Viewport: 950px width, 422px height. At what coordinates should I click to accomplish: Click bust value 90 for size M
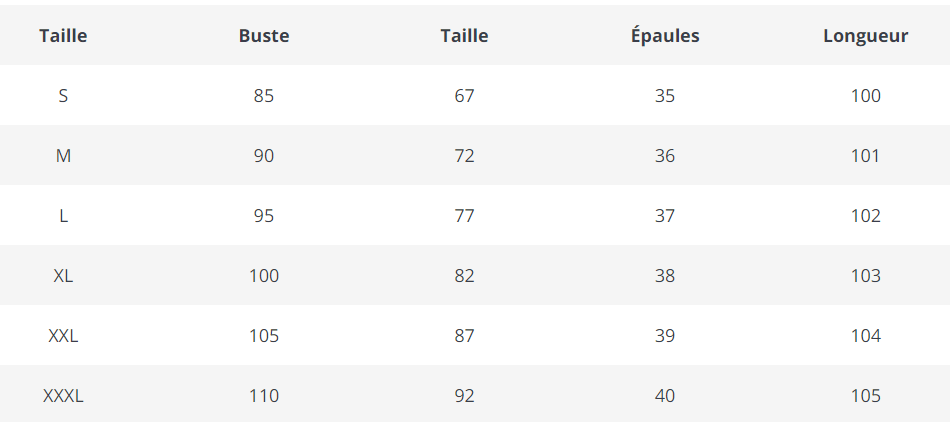point(264,156)
